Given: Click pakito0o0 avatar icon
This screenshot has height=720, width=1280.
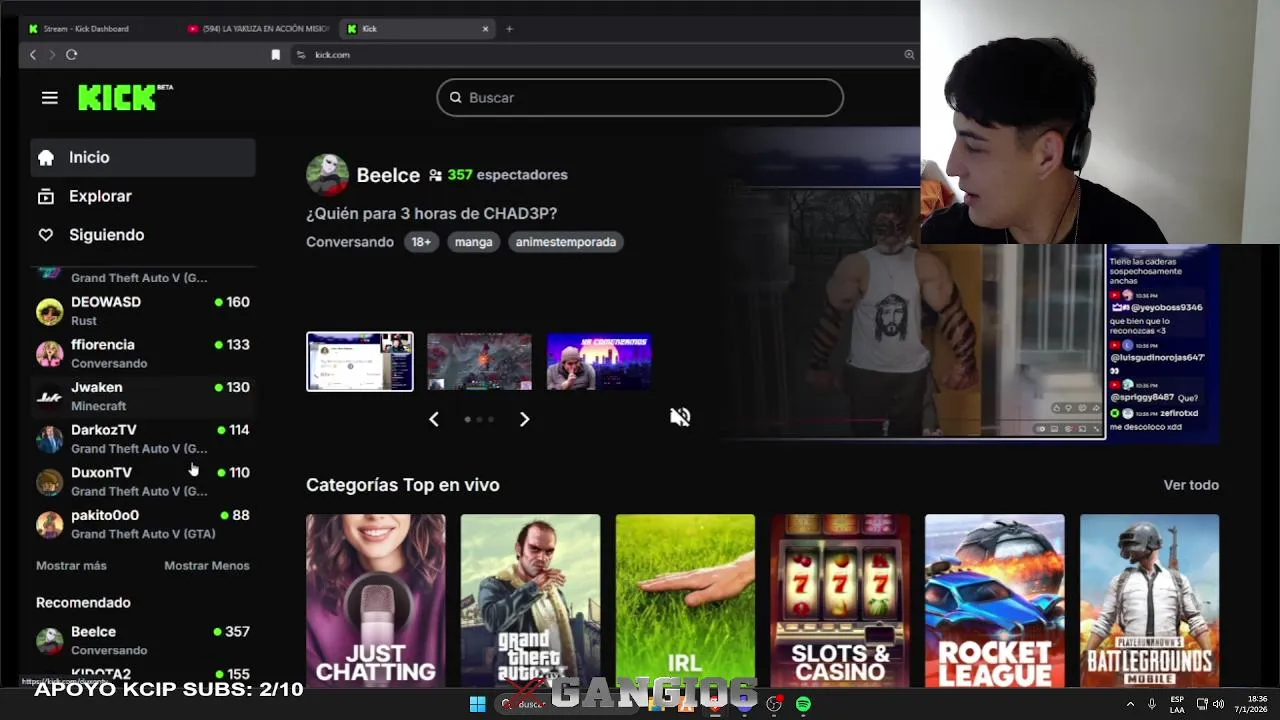Looking at the screenshot, I should click(49, 524).
